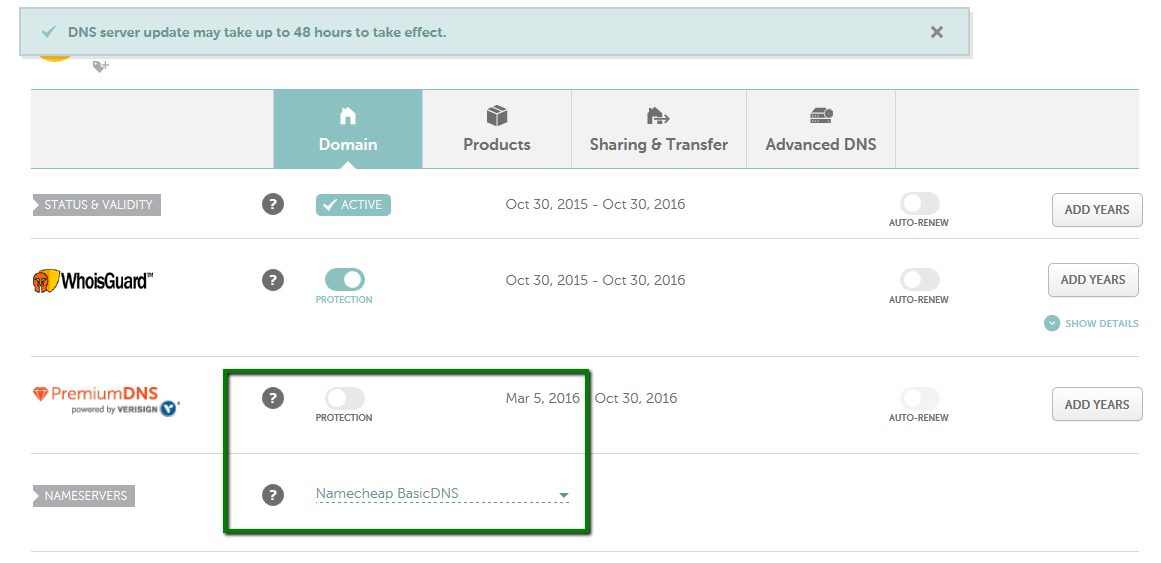Dismiss the DNS server update notification
Image resolution: width=1161 pixels, height=563 pixels.
(x=937, y=32)
